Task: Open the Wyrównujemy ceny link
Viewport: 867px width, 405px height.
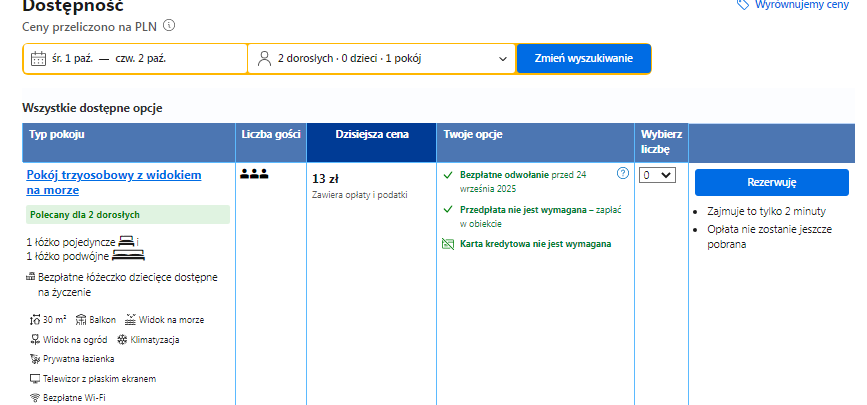Action: click(801, 4)
